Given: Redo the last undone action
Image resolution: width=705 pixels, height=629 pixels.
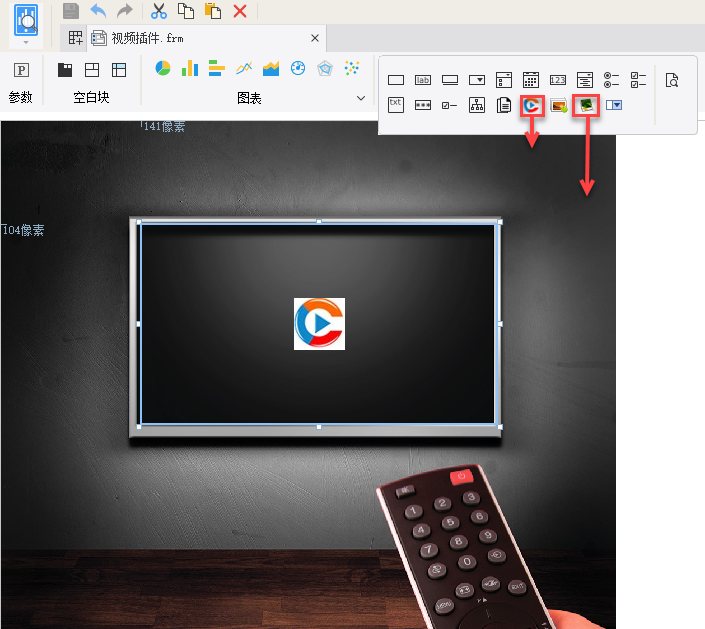Looking at the screenshot, I should click(125, 11).
